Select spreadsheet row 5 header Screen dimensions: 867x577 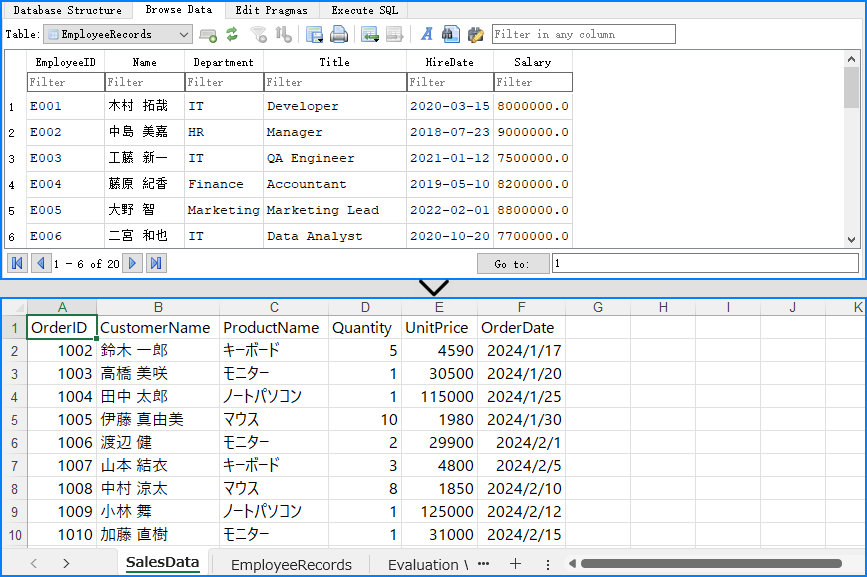14,419
